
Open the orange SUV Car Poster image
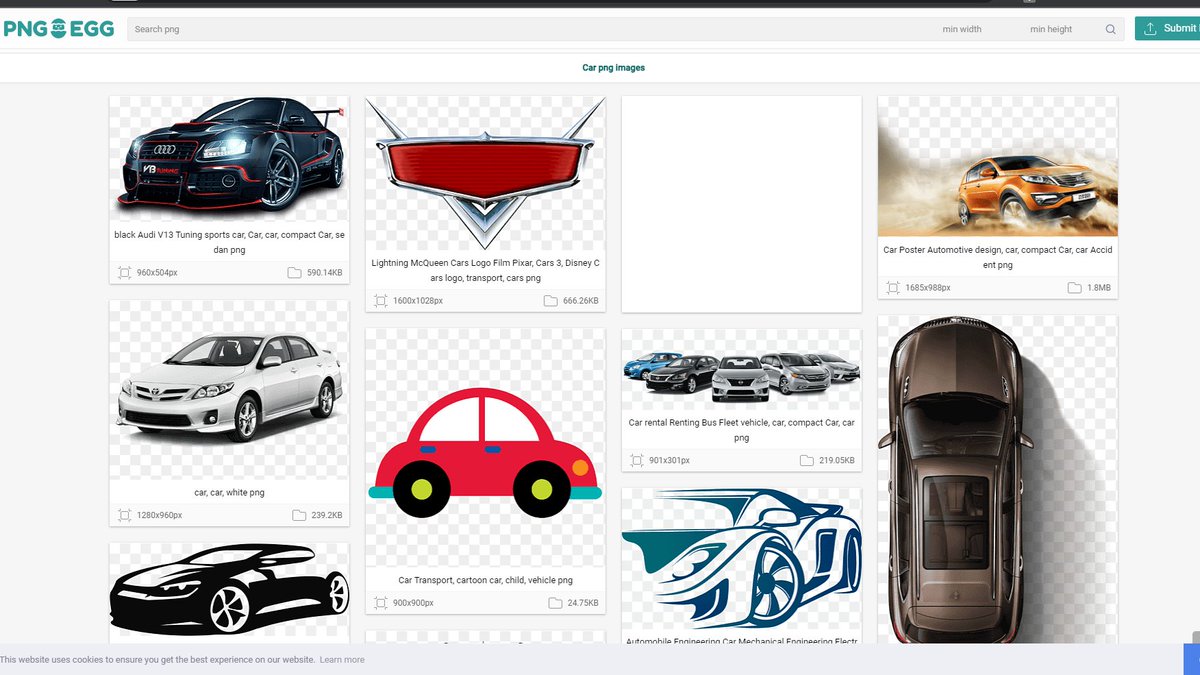(x=997, y=166)
